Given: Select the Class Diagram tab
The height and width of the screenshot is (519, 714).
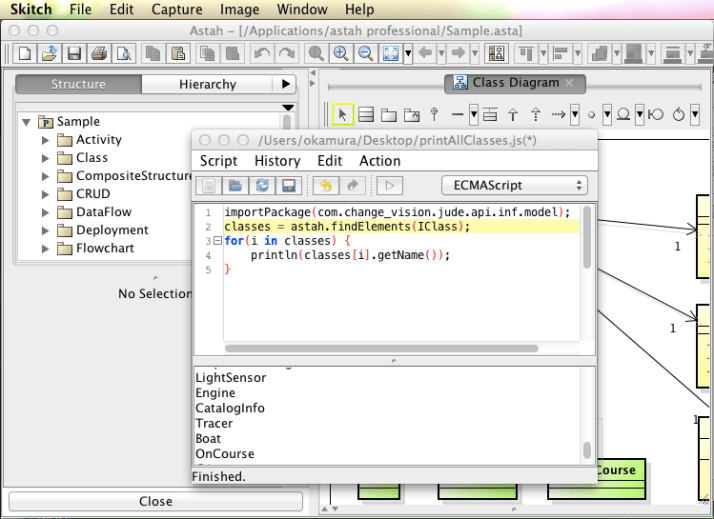Looking at the screenshot, I should click(x=515, y=83).
